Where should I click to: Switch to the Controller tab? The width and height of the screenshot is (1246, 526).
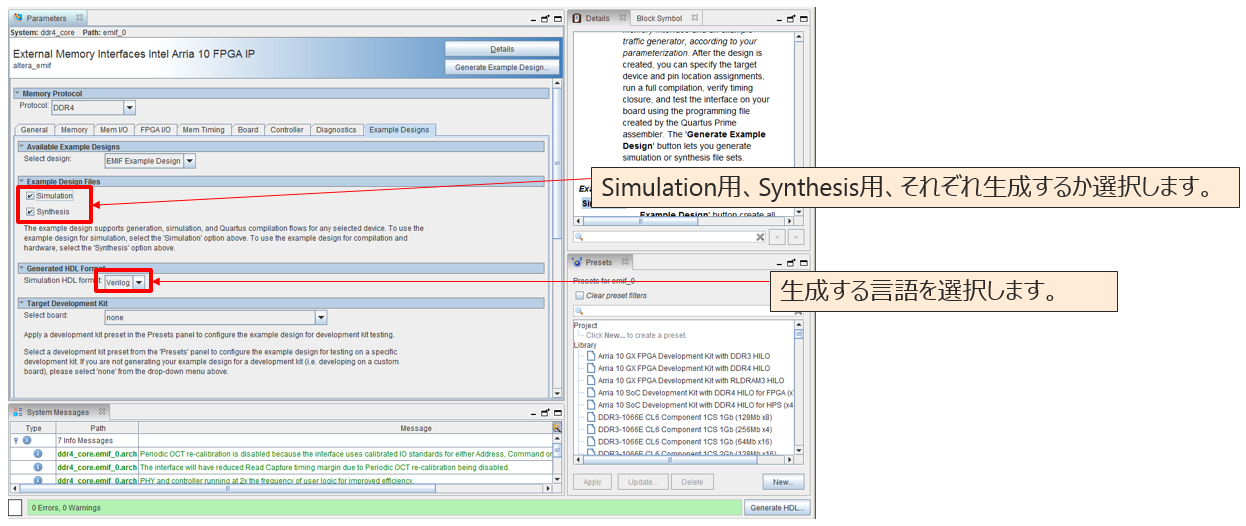(287, 130)
